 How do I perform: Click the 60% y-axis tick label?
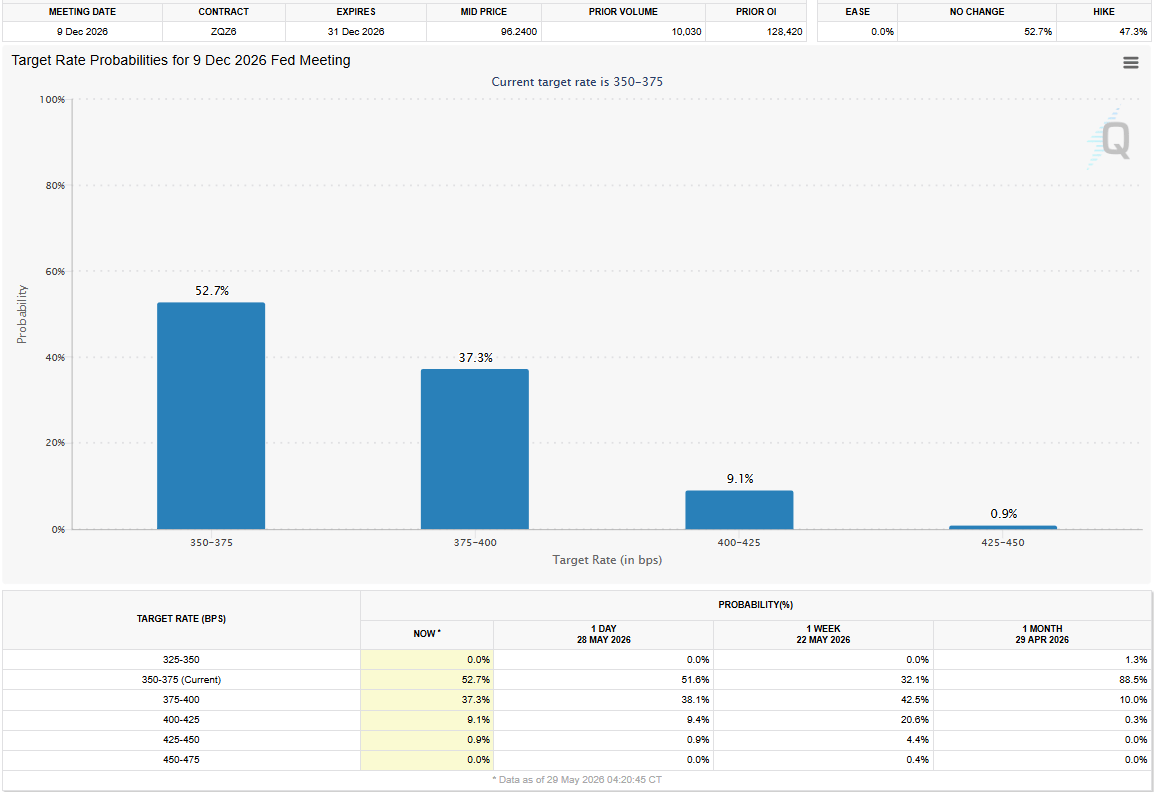(x=55, y=272)
